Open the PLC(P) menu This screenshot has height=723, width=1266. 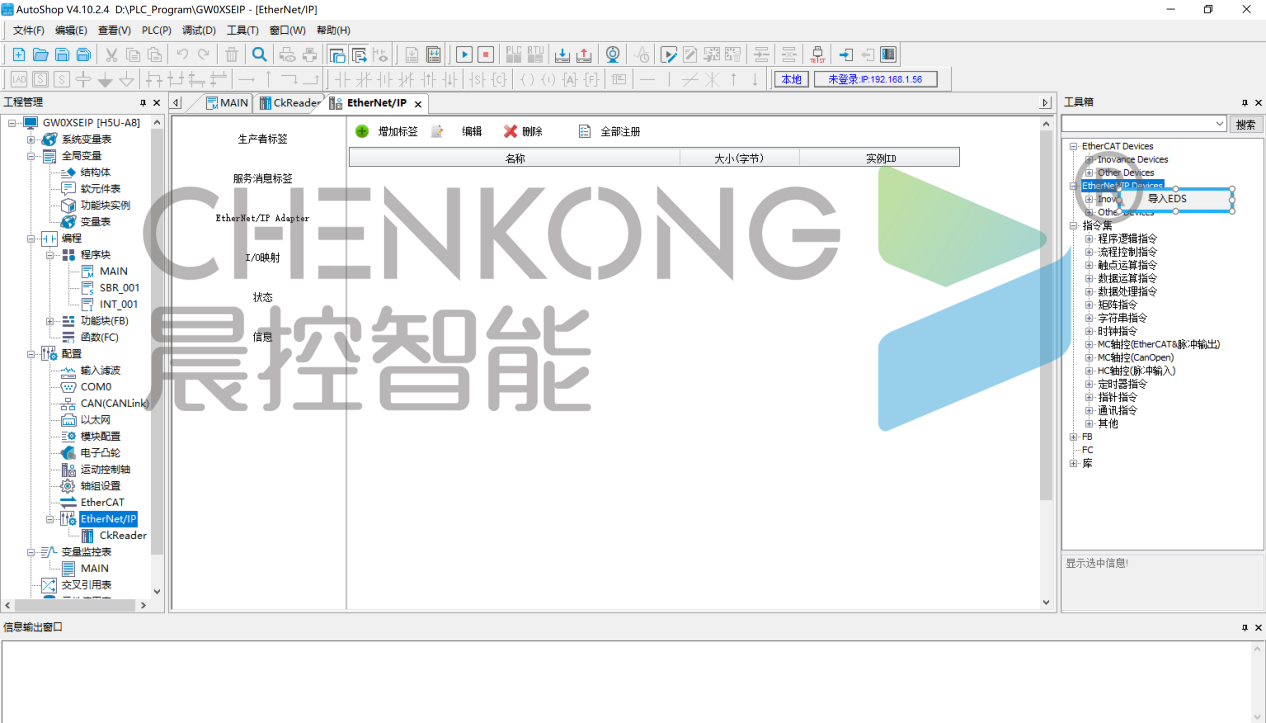pos(157,30)
